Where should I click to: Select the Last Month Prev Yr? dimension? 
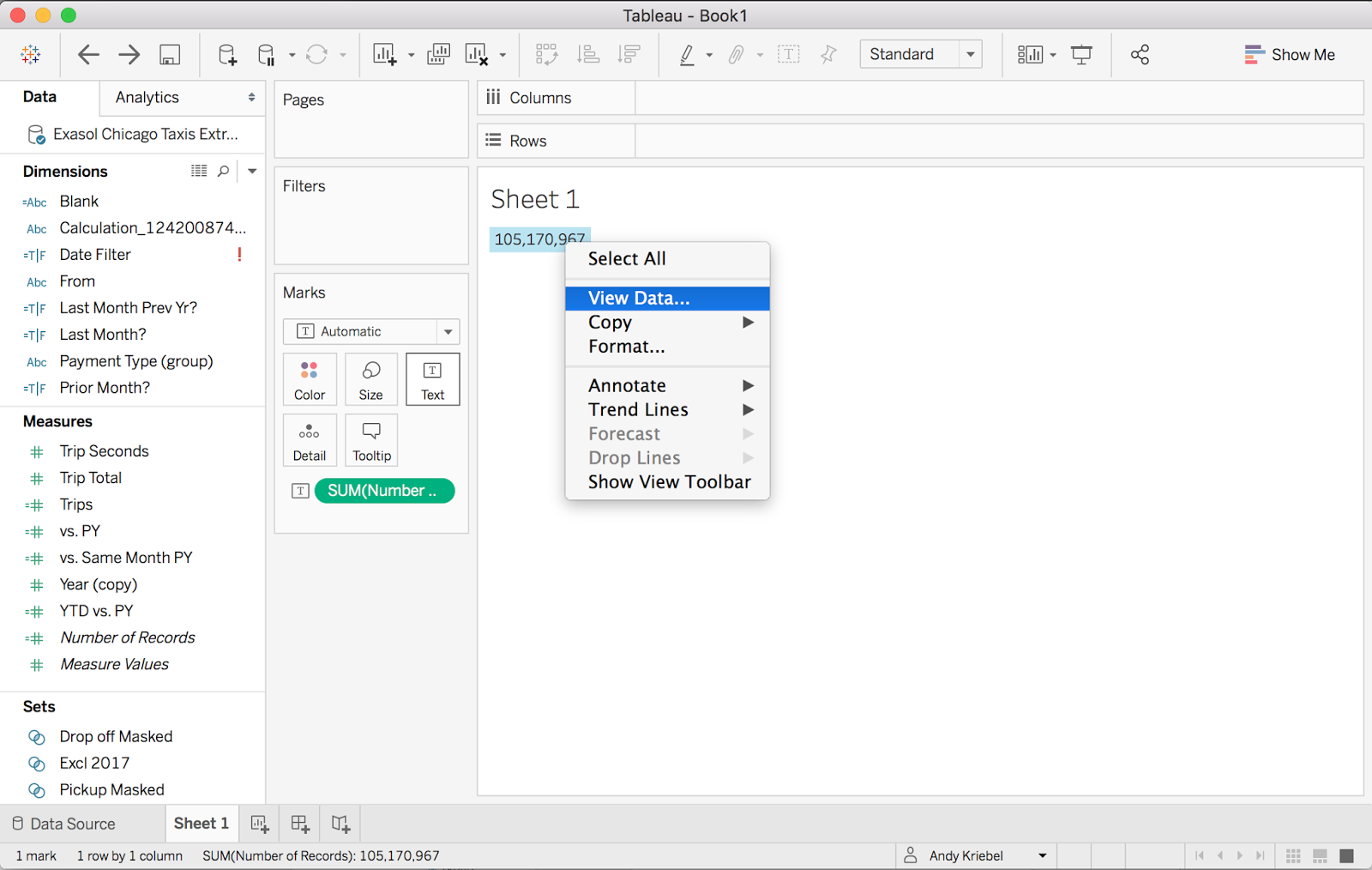click(x=128, y=308)
